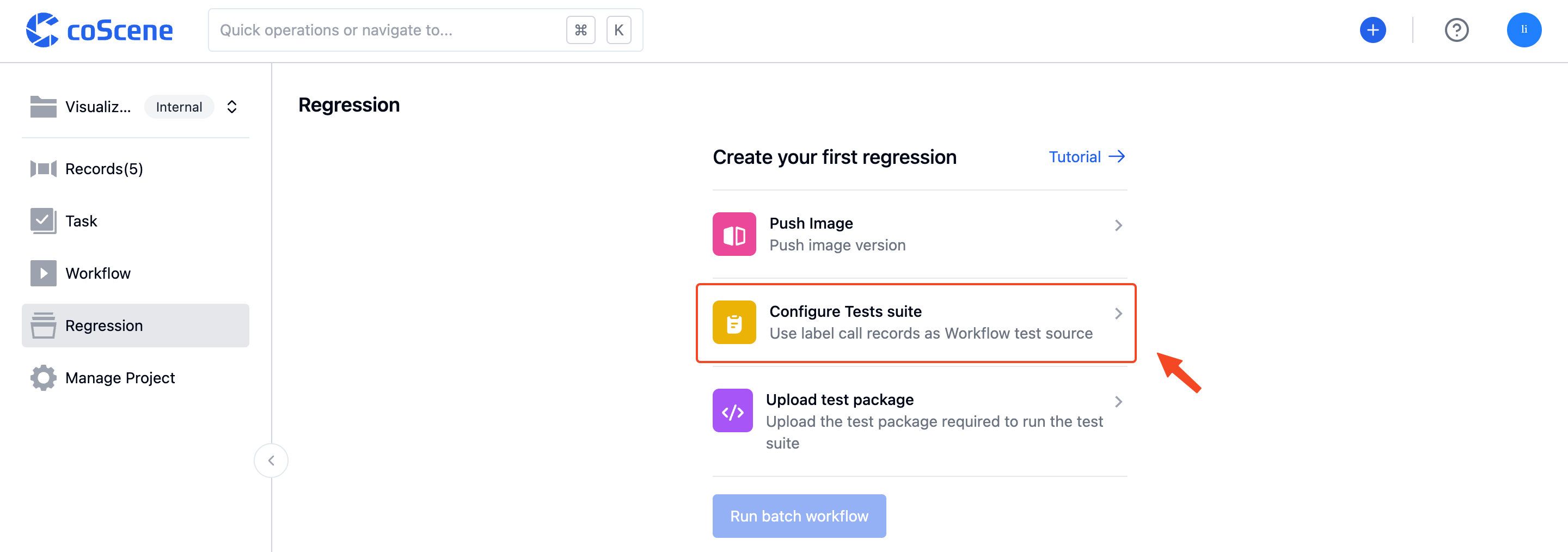1568x552 pixels.
Task: Click 'Upload the test package required' description
Action: click(x=934, y=433)
